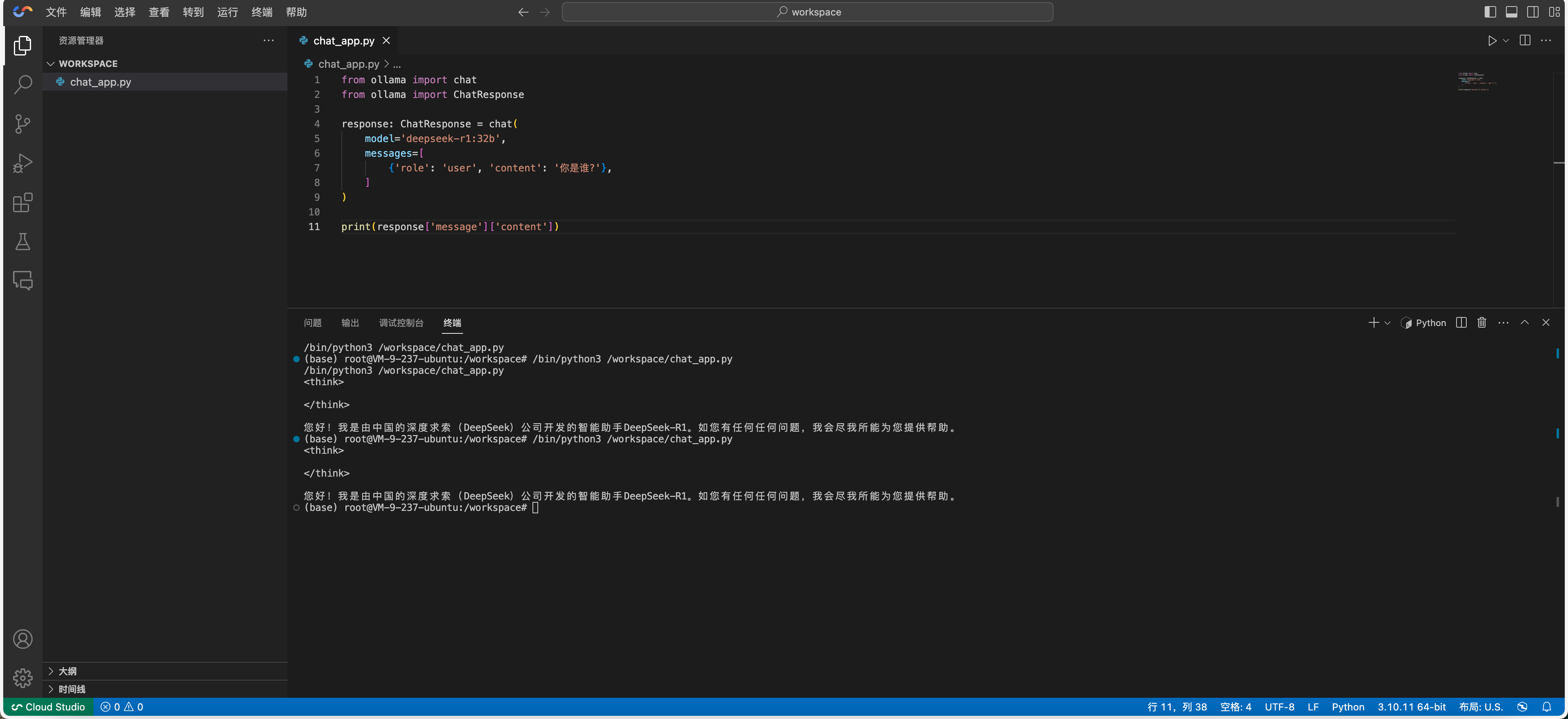Open the Search view in activity bar
The height and width of the screenshot is (719, 1568).
[22, 84]
